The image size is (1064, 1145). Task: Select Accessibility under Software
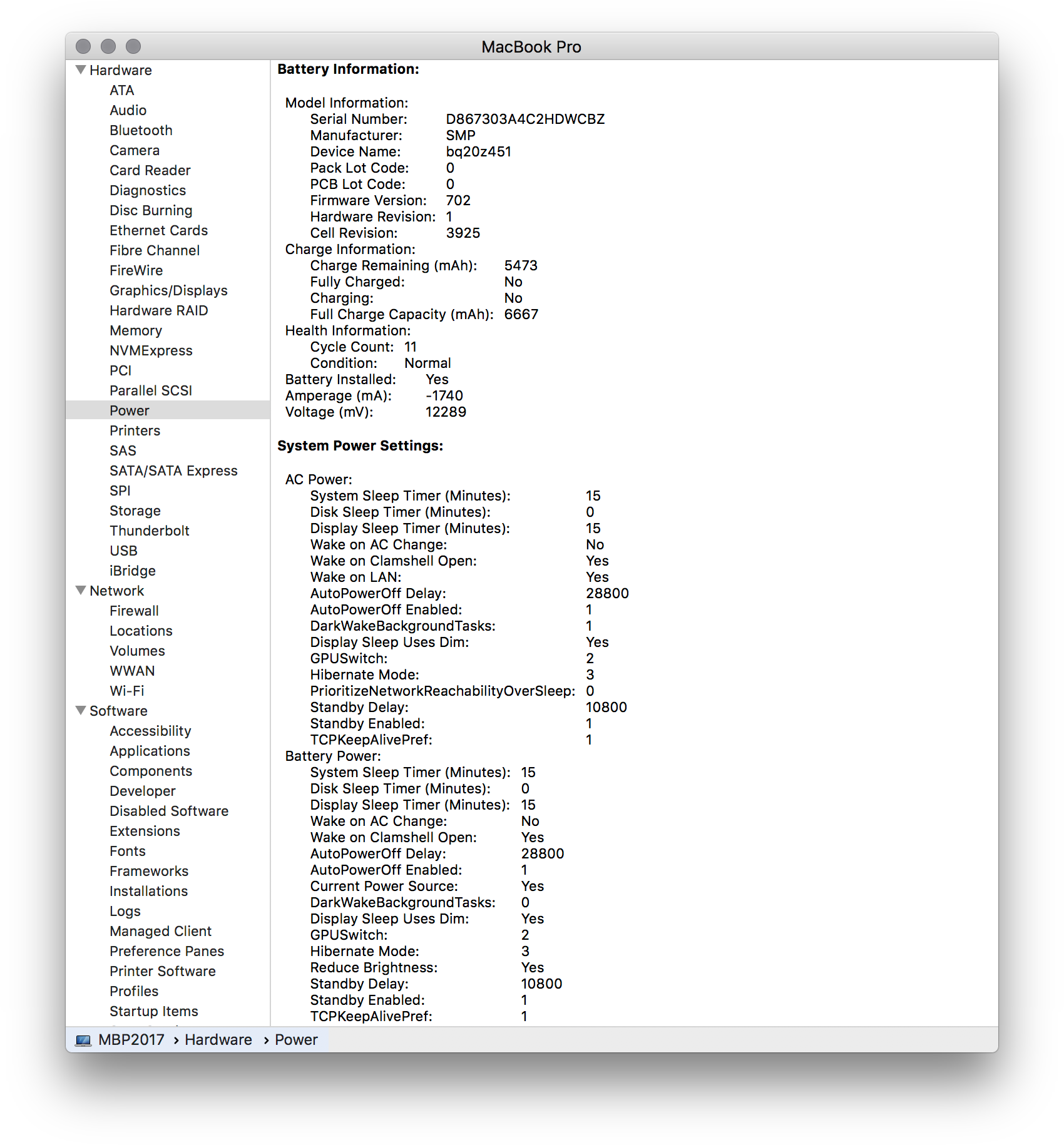click(150, 731)
